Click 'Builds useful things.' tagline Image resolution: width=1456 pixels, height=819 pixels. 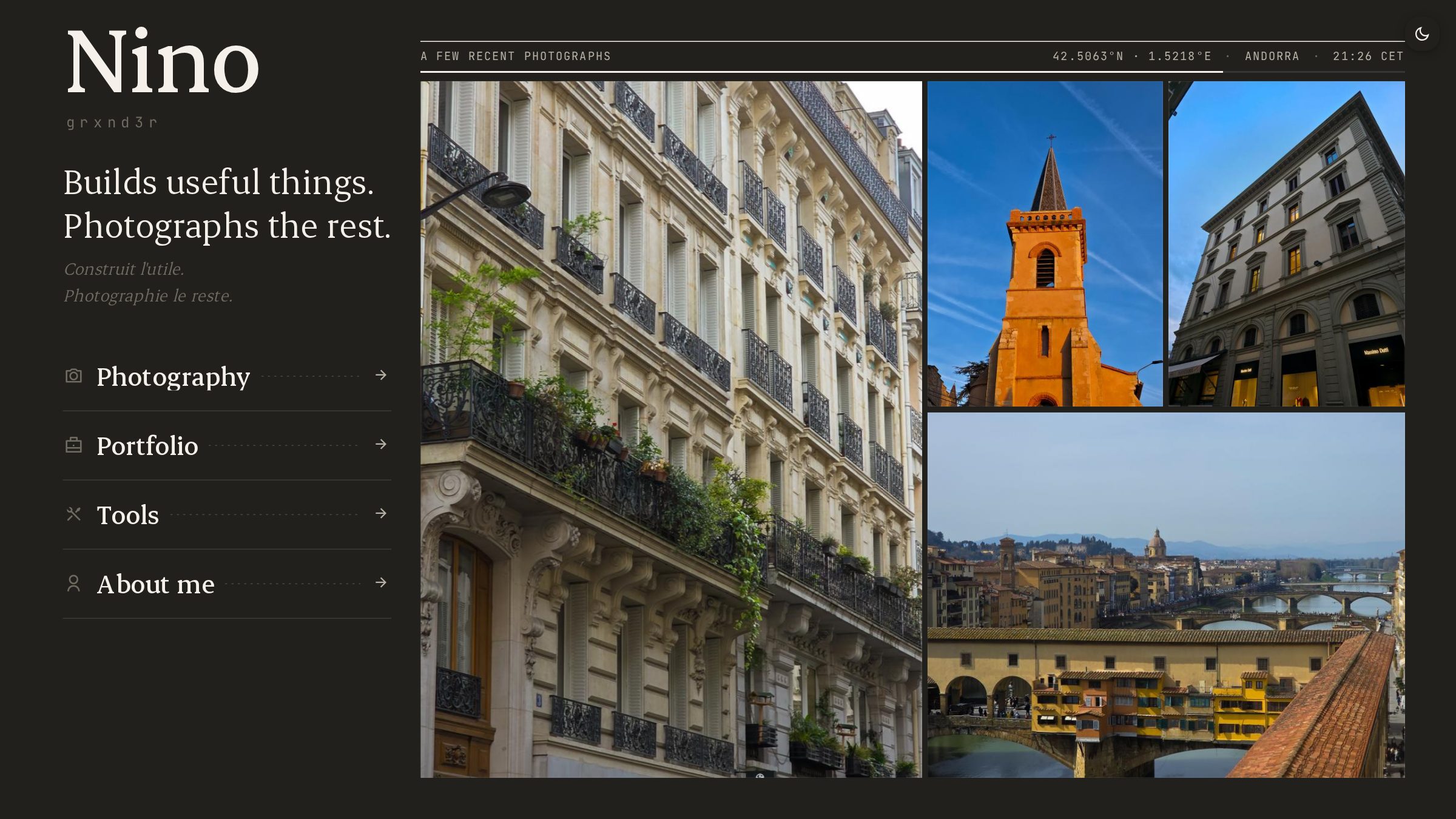[x=218, y=182]
